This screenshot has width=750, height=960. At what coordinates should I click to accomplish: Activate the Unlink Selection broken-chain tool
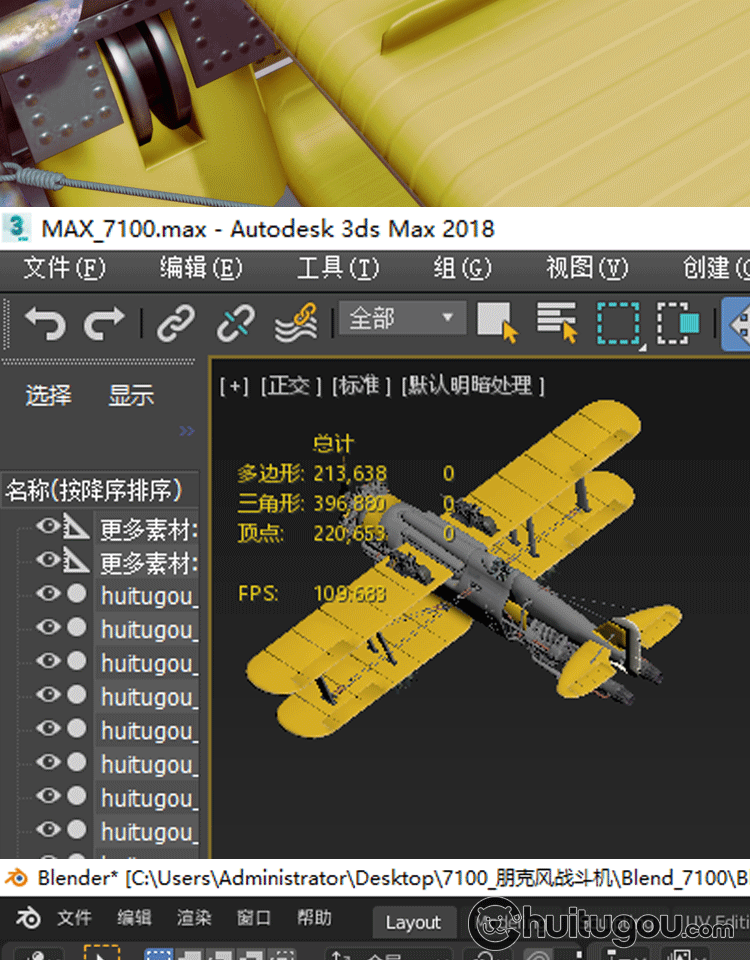(x=236, y=323)
